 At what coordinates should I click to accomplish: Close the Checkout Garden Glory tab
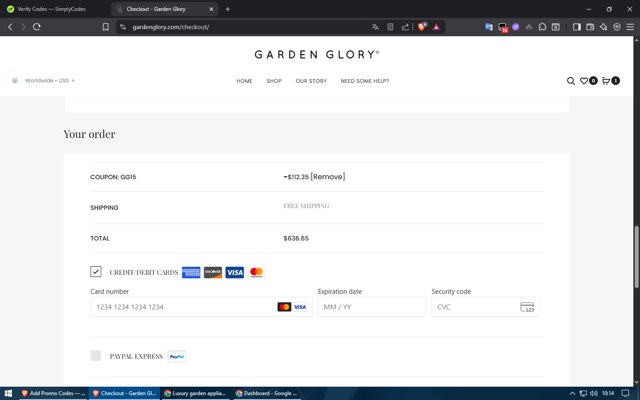tap(211, 9)
